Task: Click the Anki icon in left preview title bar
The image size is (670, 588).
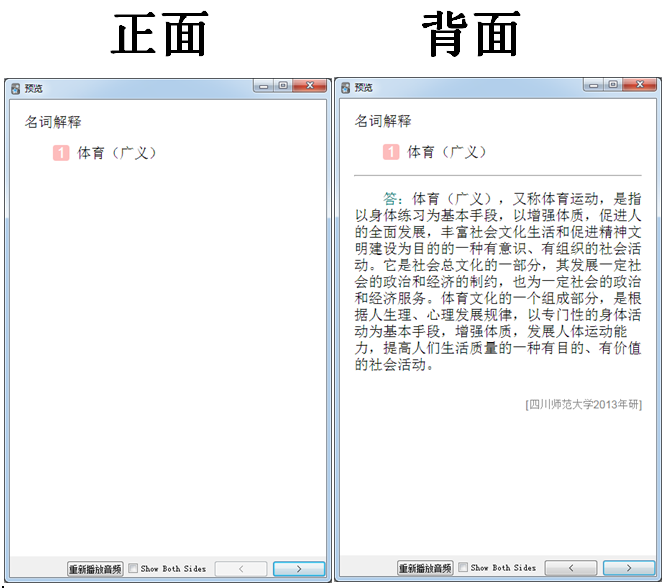Action: 15,88
